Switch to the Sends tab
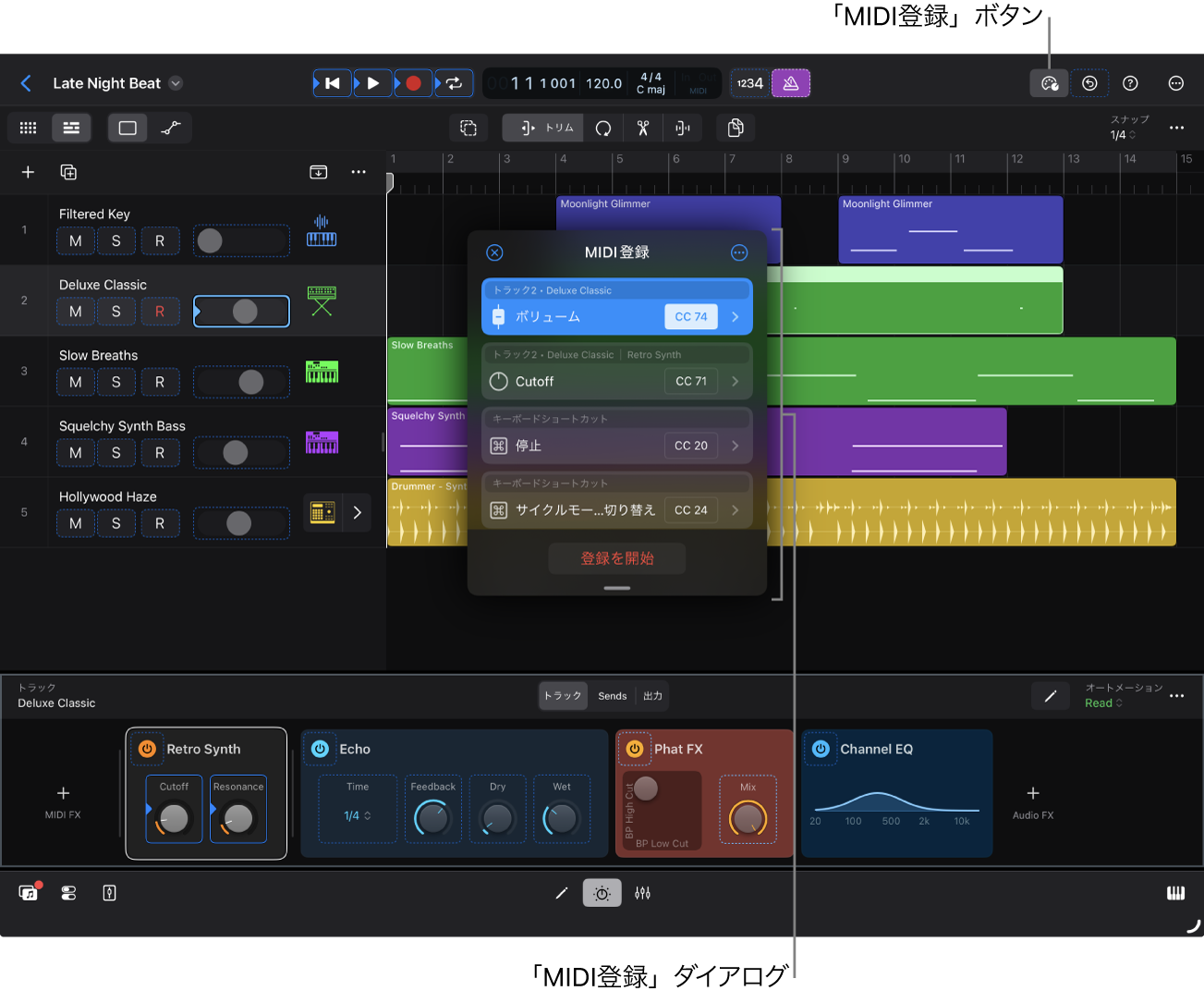The height and width of the screenshot is (991, 1204). pos(612,695)
